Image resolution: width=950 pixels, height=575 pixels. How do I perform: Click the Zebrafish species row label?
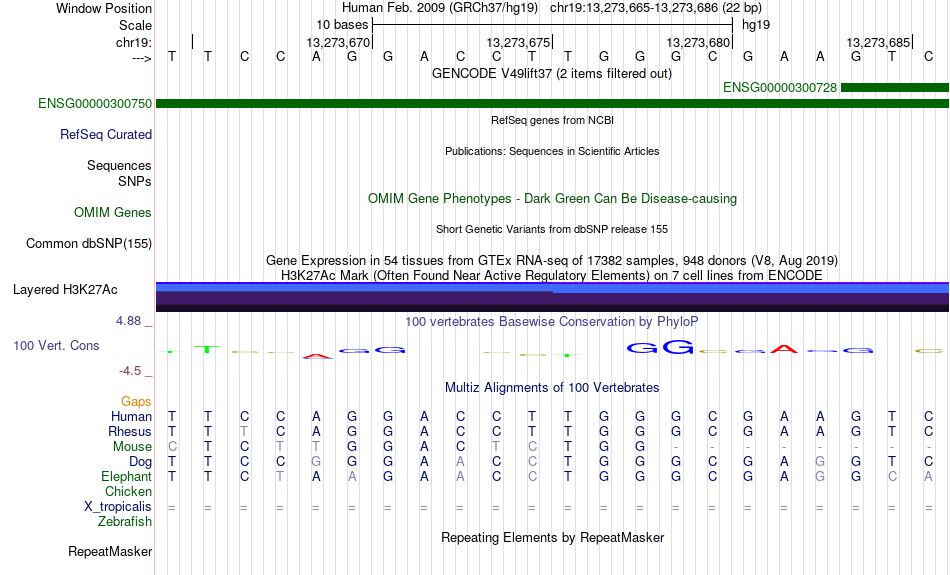(x=125, y=522)
